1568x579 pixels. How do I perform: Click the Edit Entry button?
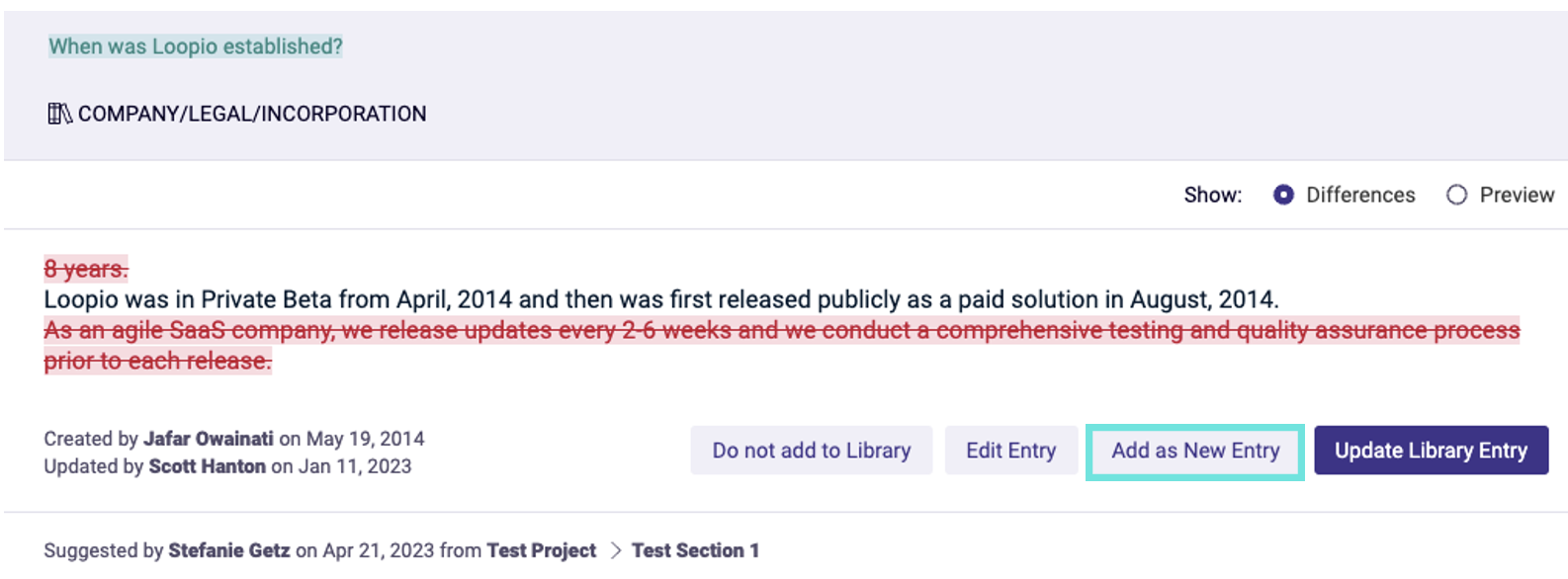click(x=1011, y=451)
